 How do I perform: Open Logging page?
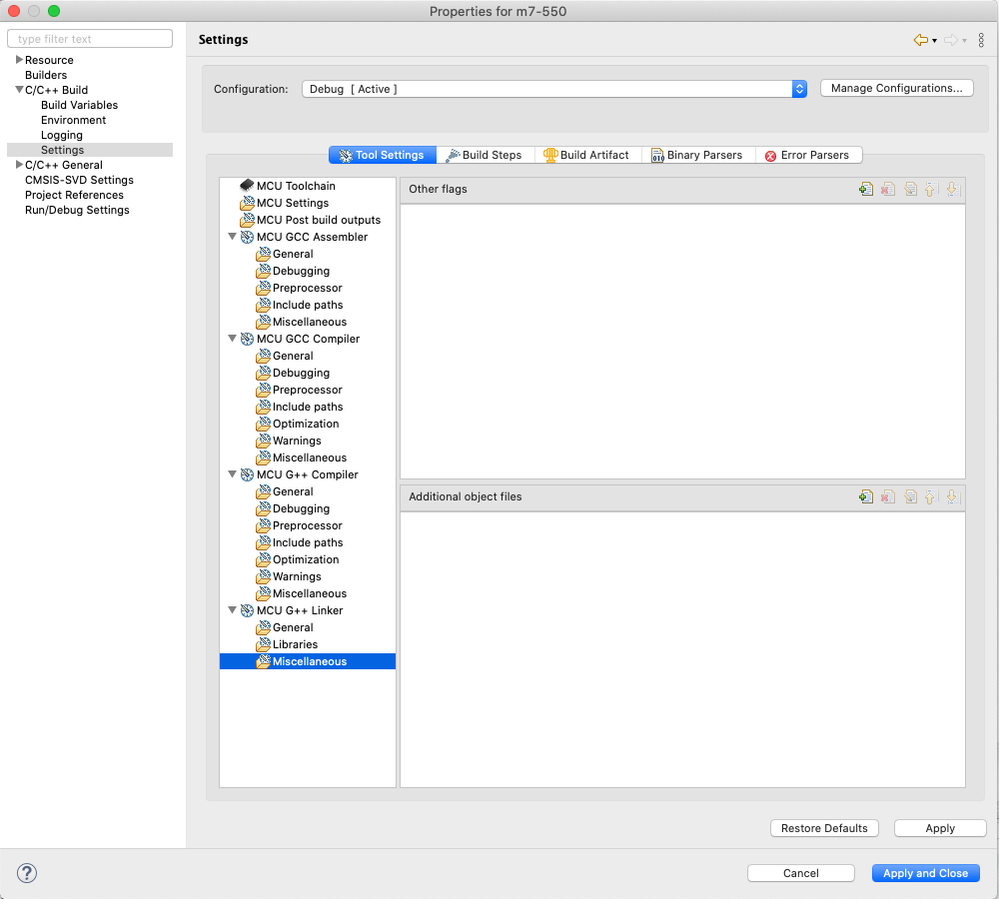(62, 135)
